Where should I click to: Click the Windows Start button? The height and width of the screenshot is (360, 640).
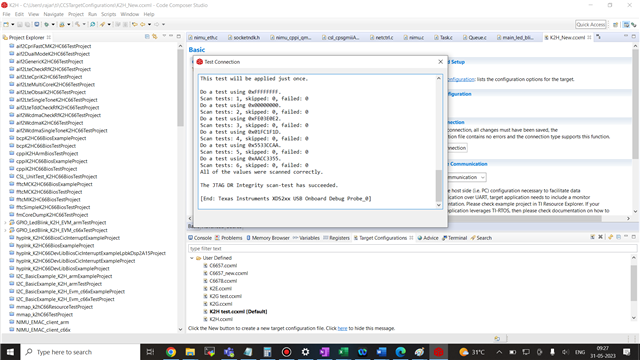10,352
